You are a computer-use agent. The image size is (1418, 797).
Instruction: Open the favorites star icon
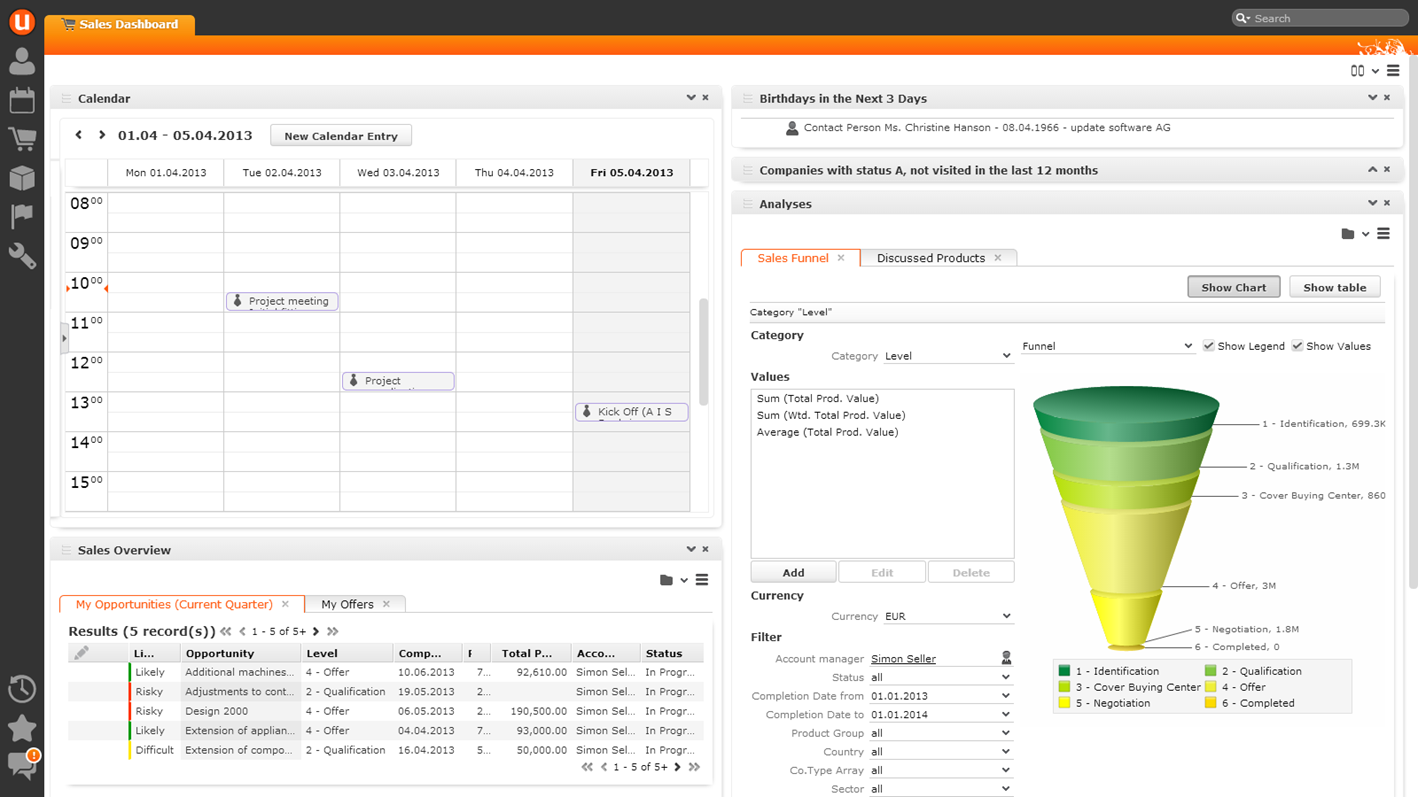[22, 728]
